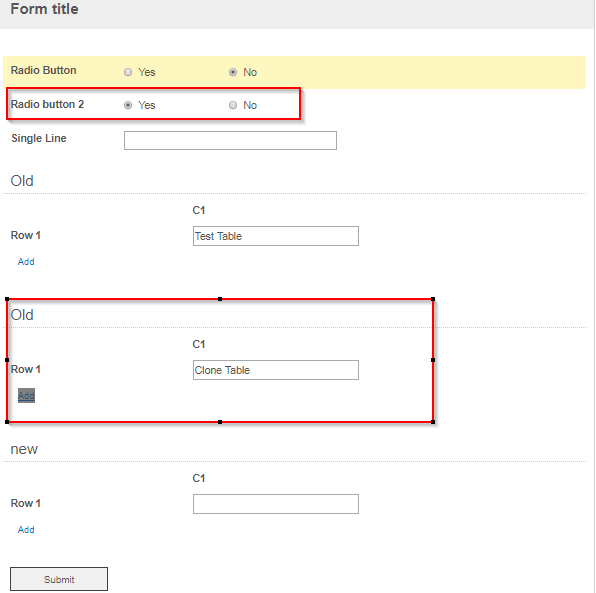Click the field containing Clone Table
The height and width of the screenshot is (593, 596).
[276, 370]
